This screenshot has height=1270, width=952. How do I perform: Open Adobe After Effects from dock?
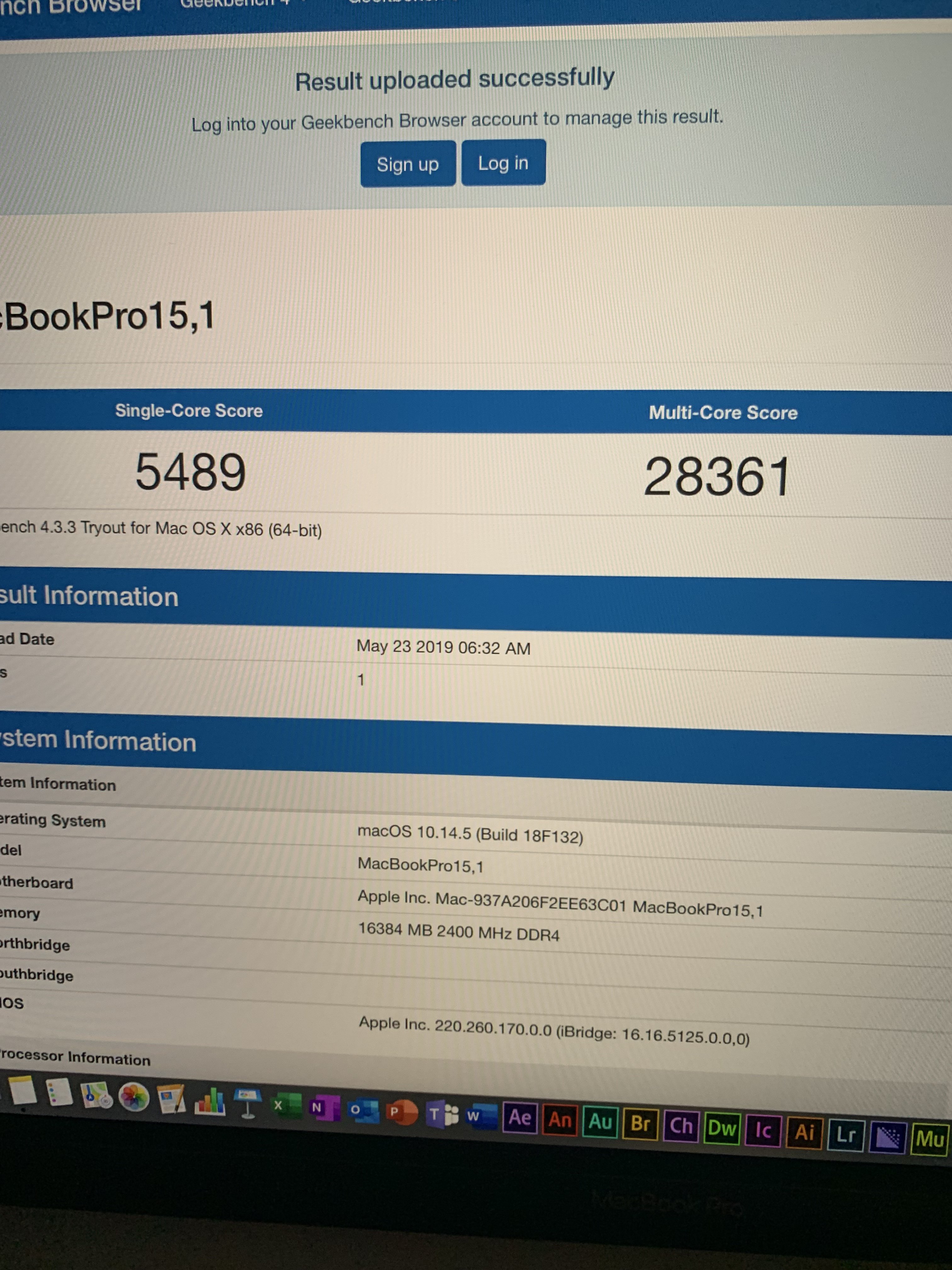(520, 1117)
